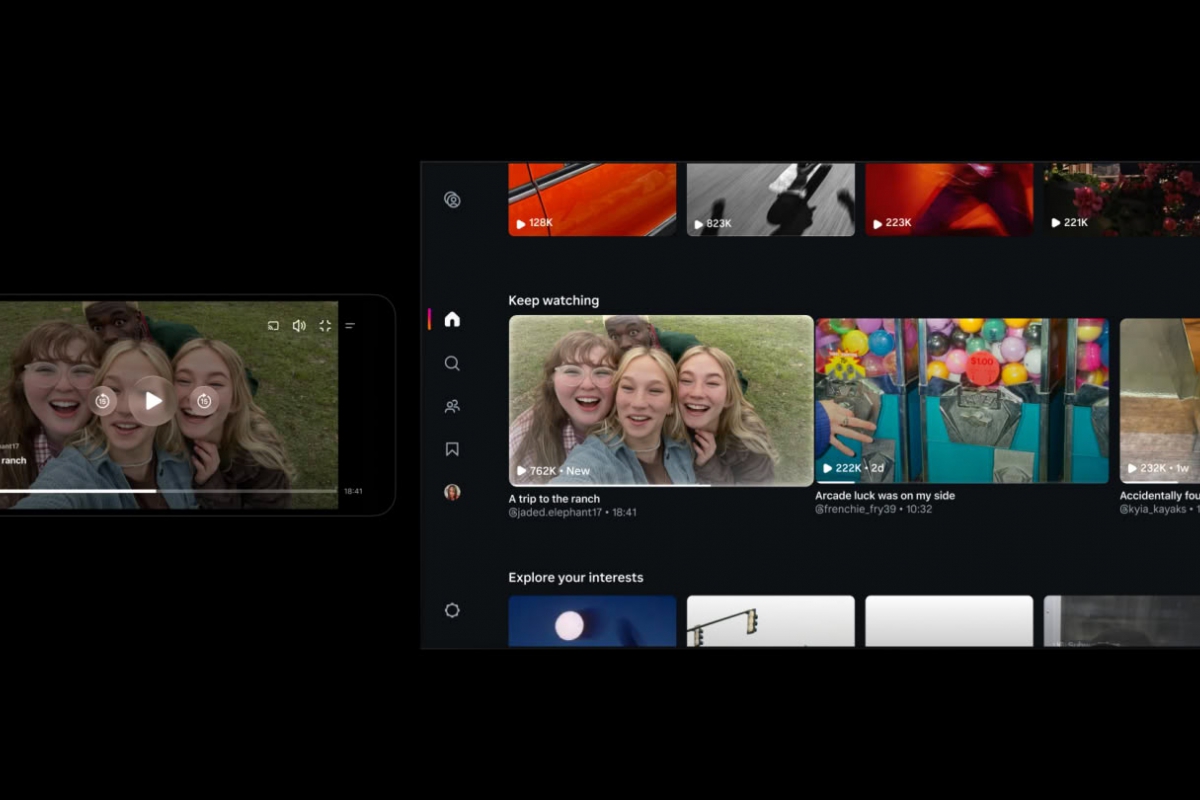
Task: Exit fullscreen on the phone player
Action: (x=325, y=326)
